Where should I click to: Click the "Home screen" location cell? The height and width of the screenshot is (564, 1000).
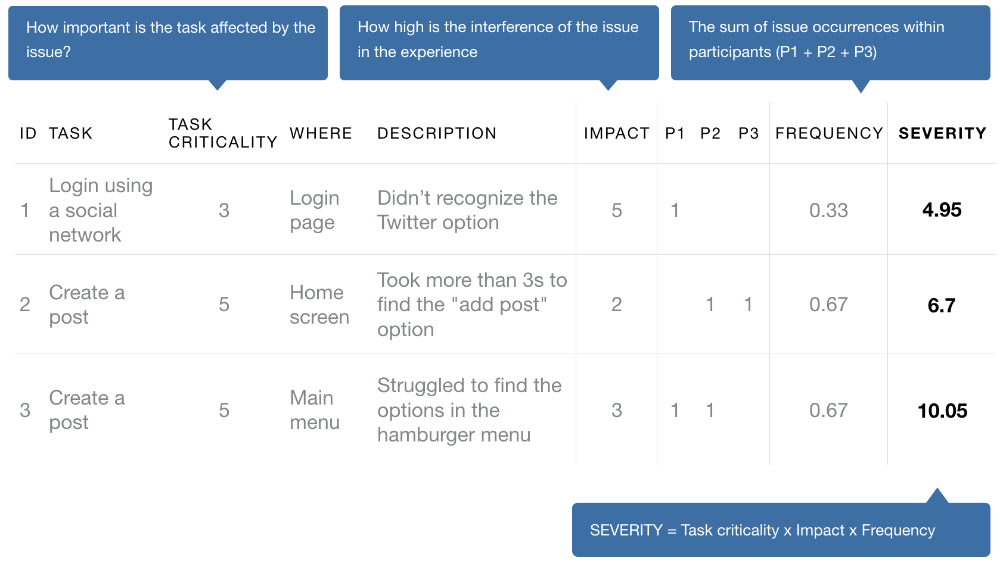coord(319,305)
